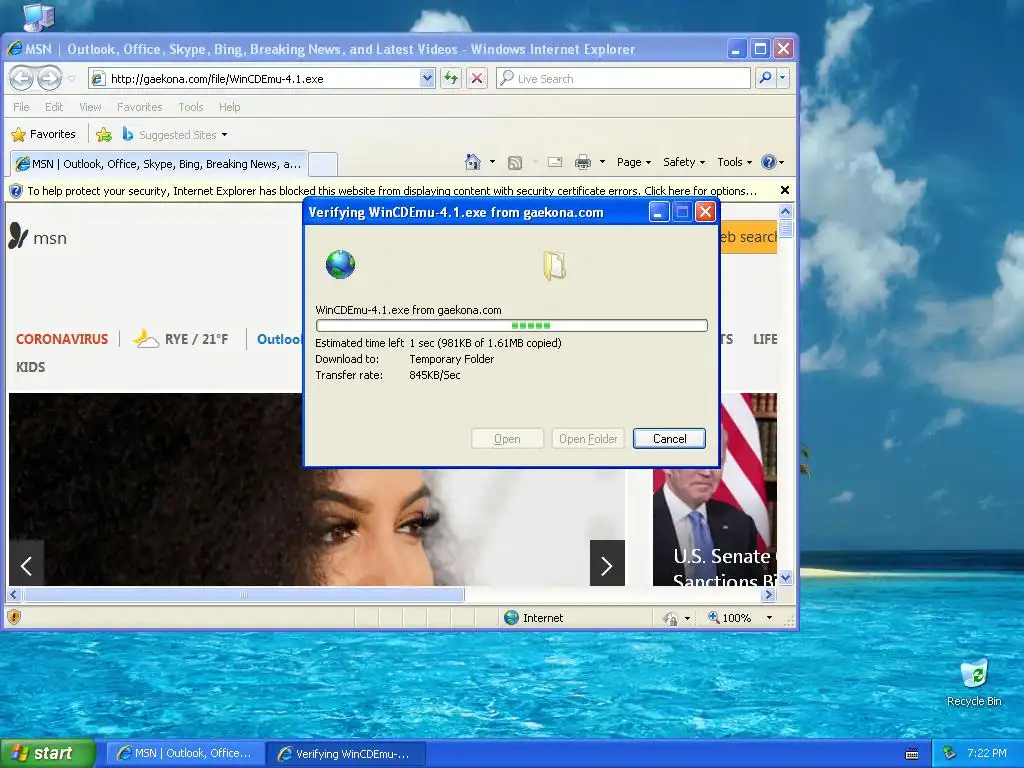Open the Safety dropdown menu
Screen dimensions: 1024x768
click(684, 162)
